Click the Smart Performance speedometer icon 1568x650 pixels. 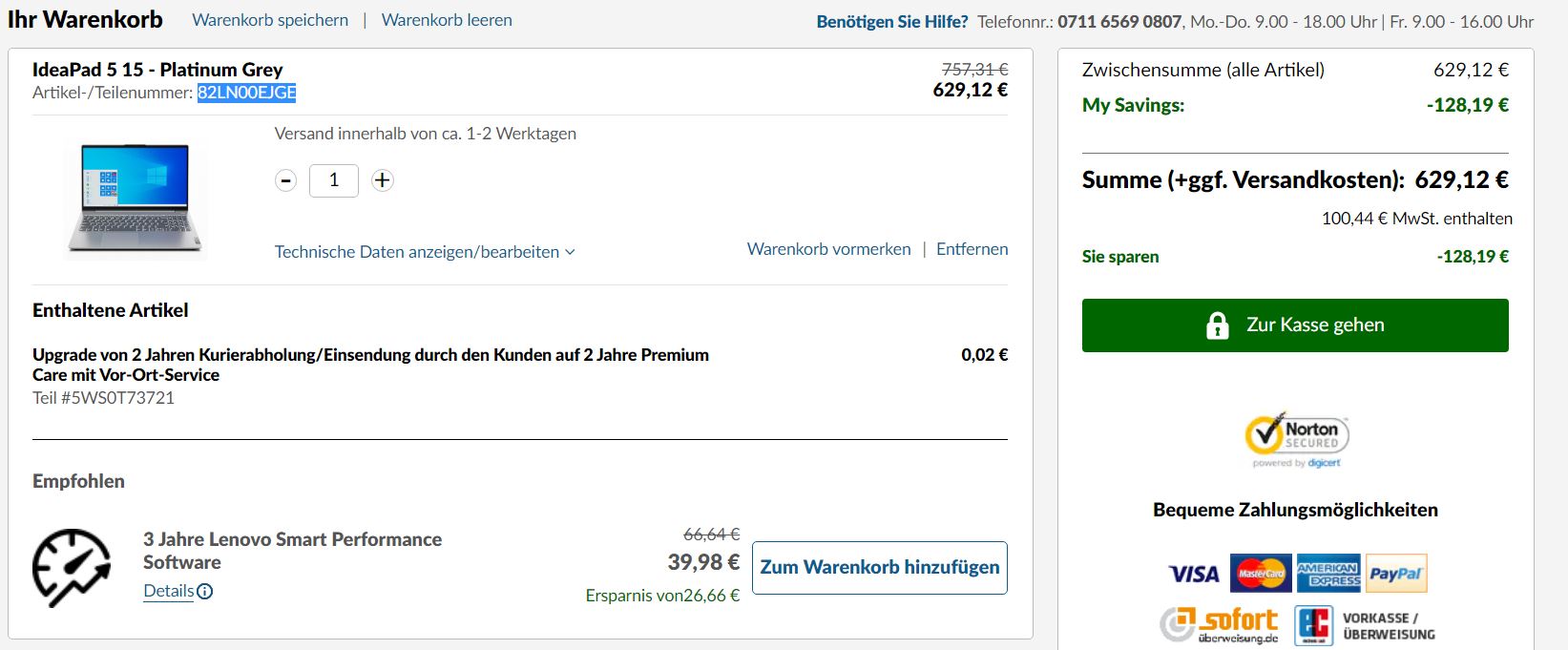click(x=72, y=567)
